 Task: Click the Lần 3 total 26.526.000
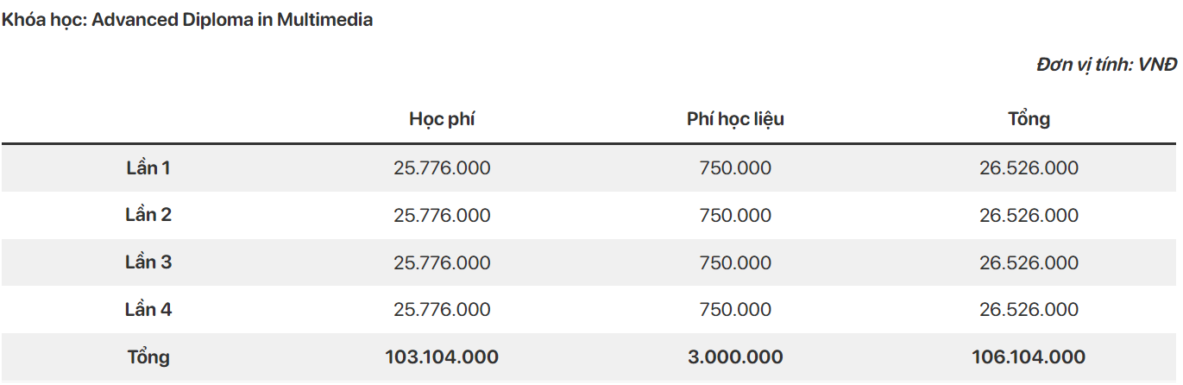coord(1029,263)
